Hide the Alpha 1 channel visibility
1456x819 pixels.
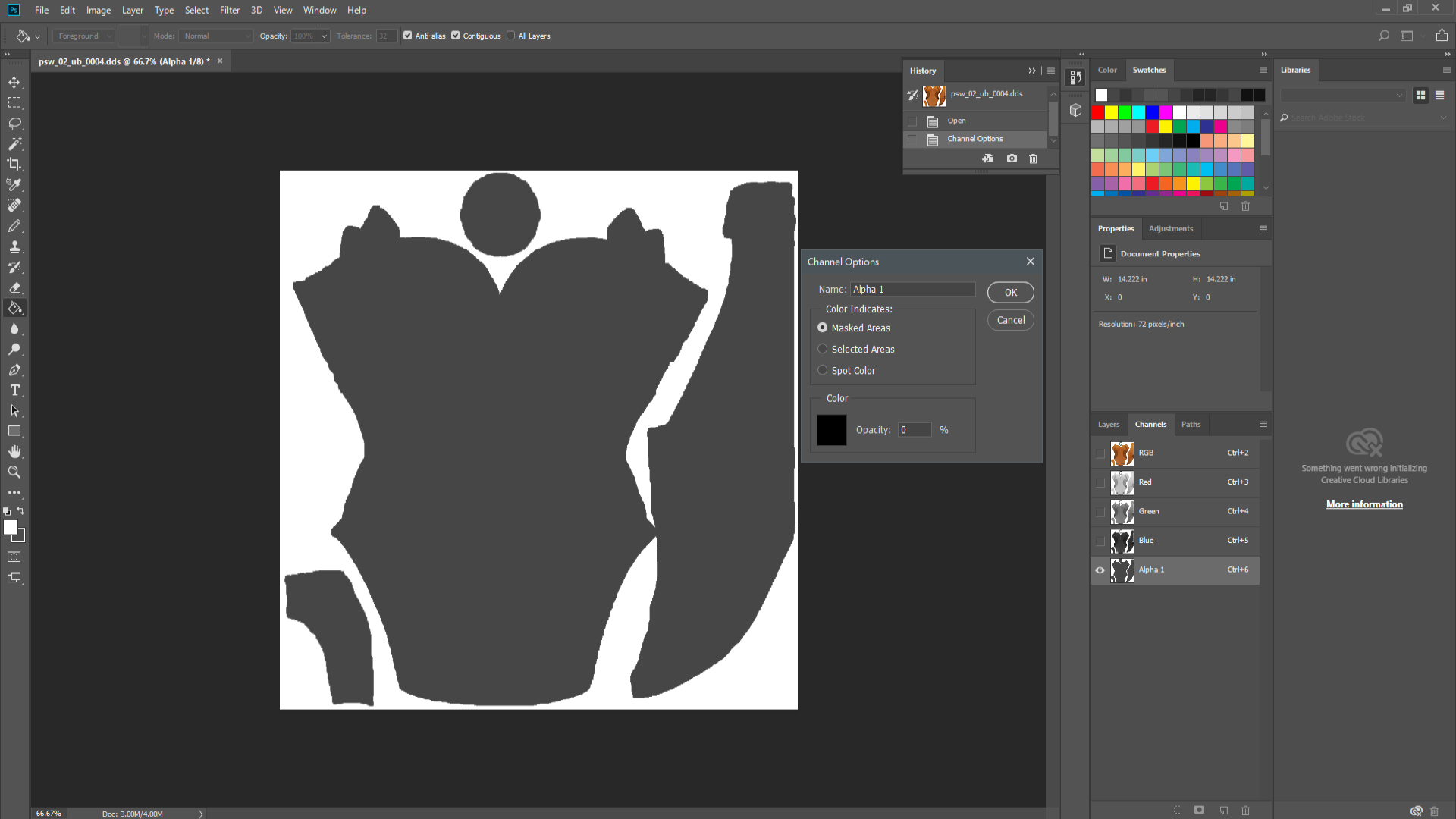click(x=1100, y=570)
